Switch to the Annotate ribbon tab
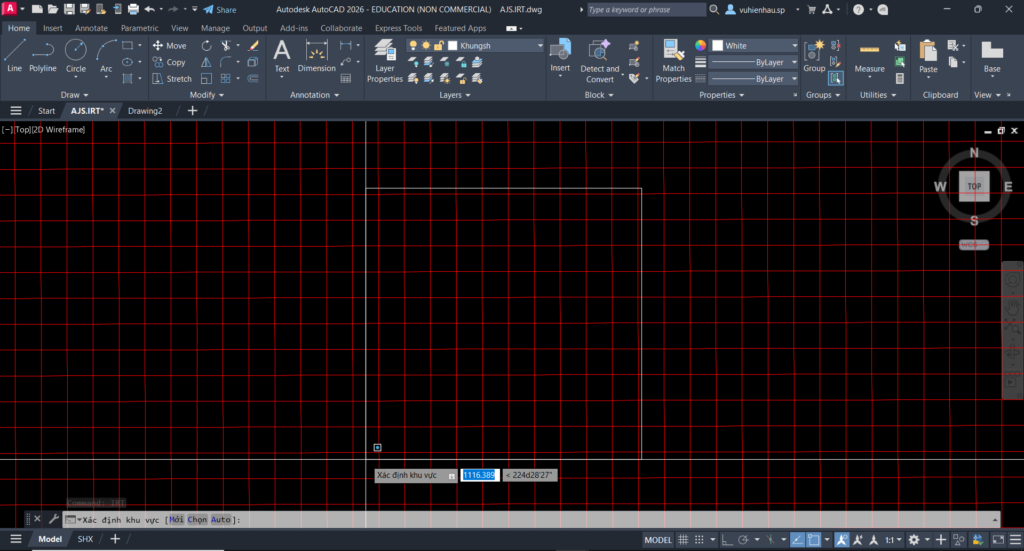 pos(91,28)
